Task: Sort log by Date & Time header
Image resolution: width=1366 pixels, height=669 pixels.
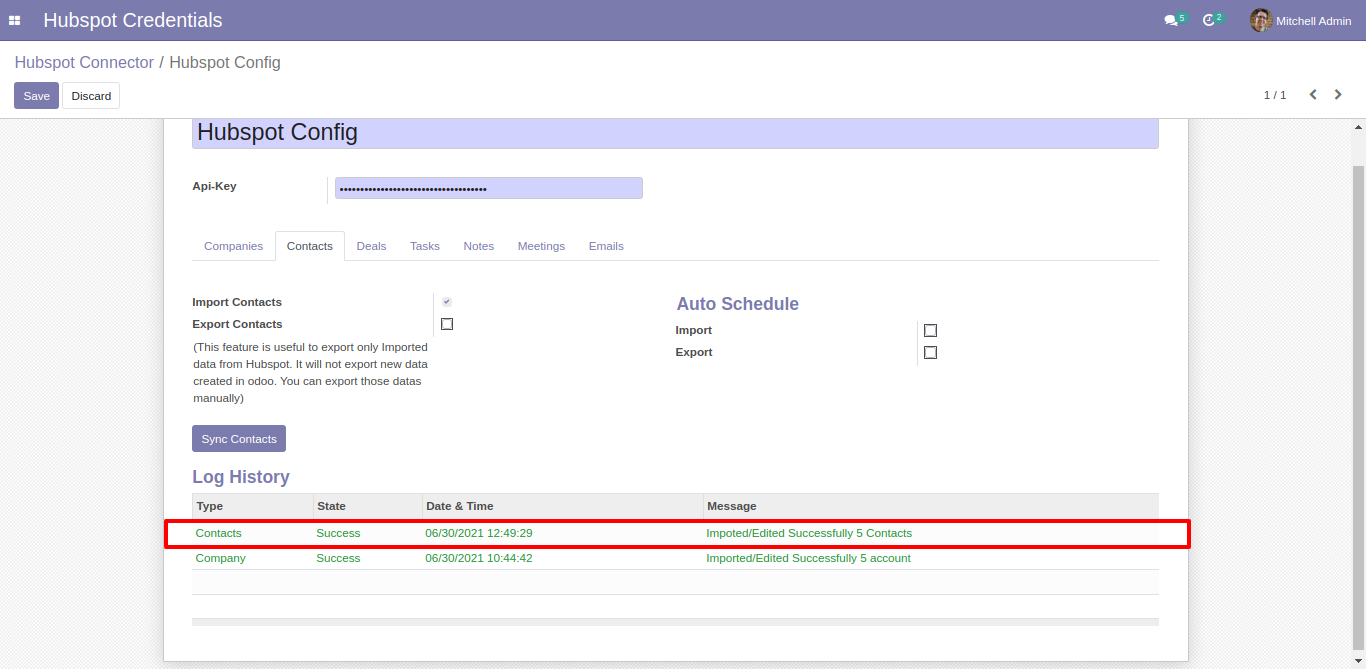Action: click(x=562, y=506)
